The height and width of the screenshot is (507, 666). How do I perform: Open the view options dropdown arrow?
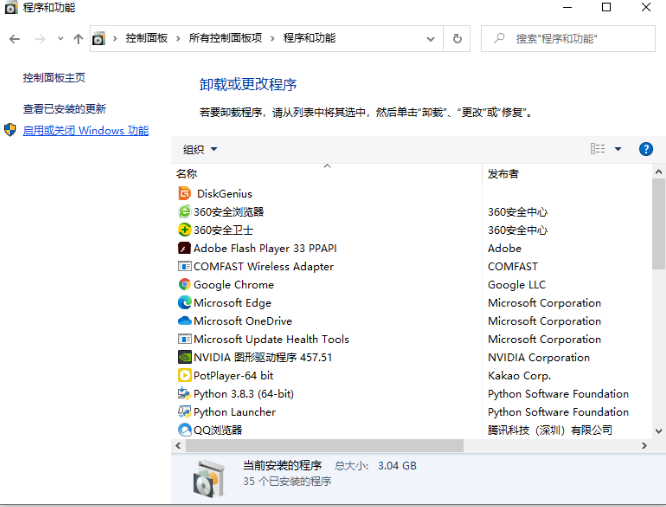tap(618, 149)
